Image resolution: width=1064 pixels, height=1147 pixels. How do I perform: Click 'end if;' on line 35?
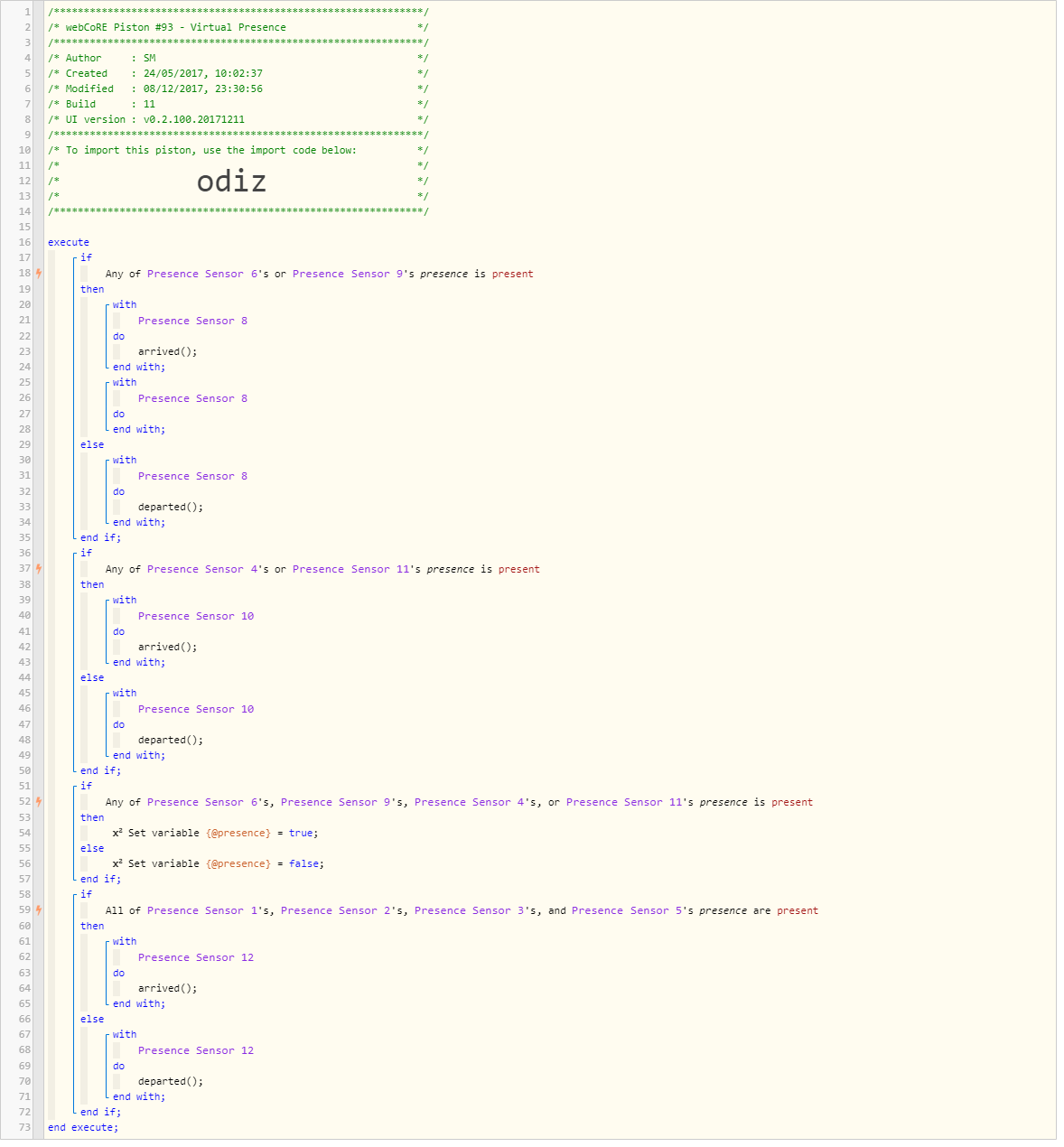pyautogui.click(x=100, y=537)
